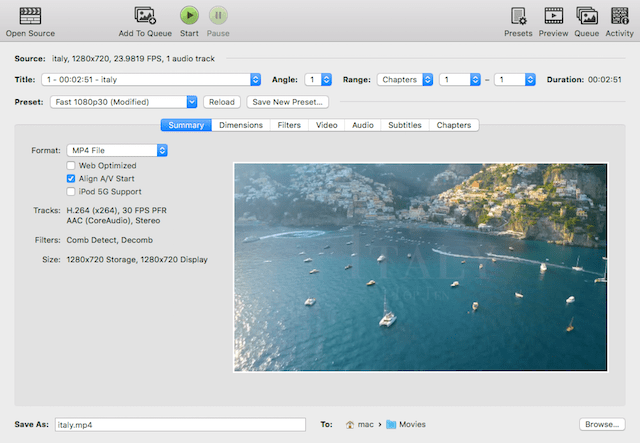Click the Open Source clapperboard icon
This screenshot has height=443, width=640.
point(30,16)
